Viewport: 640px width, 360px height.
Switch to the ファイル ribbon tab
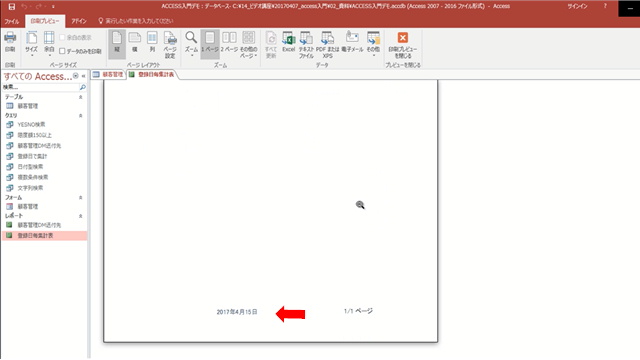coord(12,21)
